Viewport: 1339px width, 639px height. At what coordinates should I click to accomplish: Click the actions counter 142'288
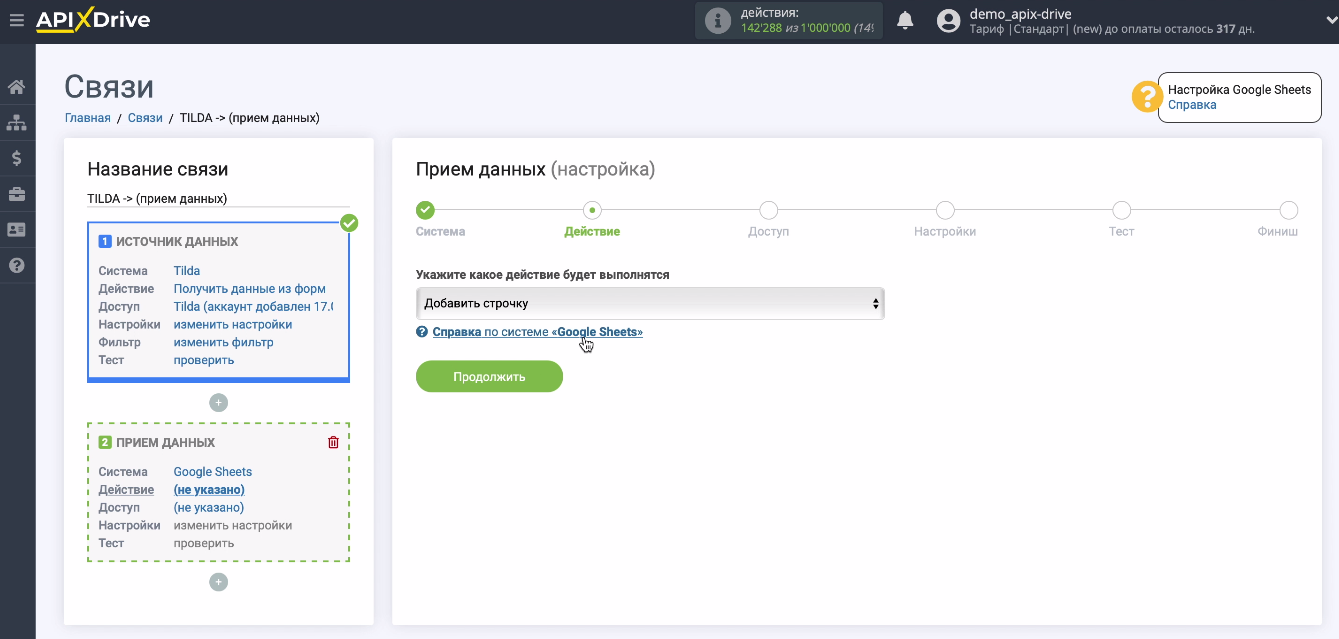tap(766, 28)
